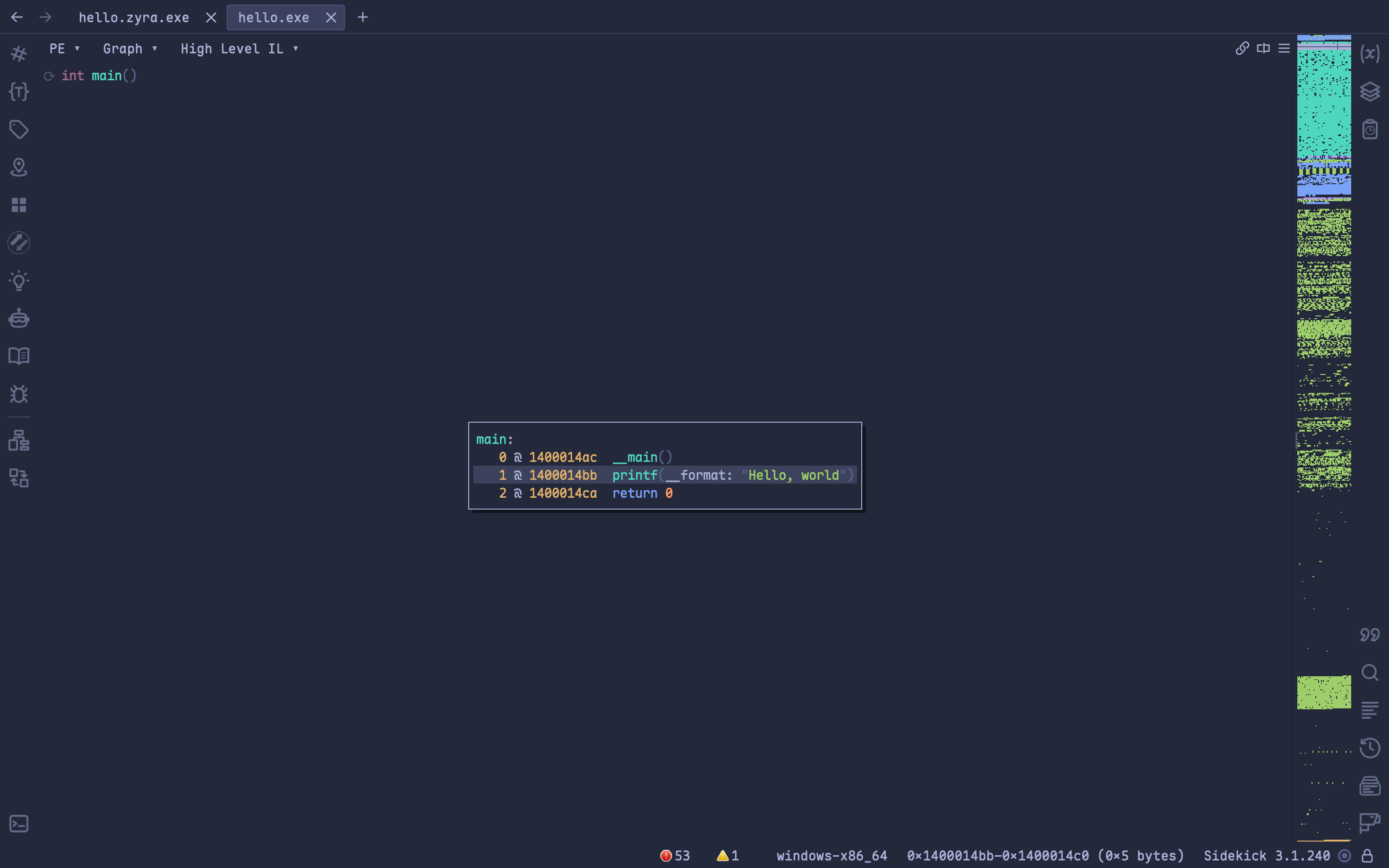
Task: Open the Debugger bug icon
Action: tap(18, 394)
